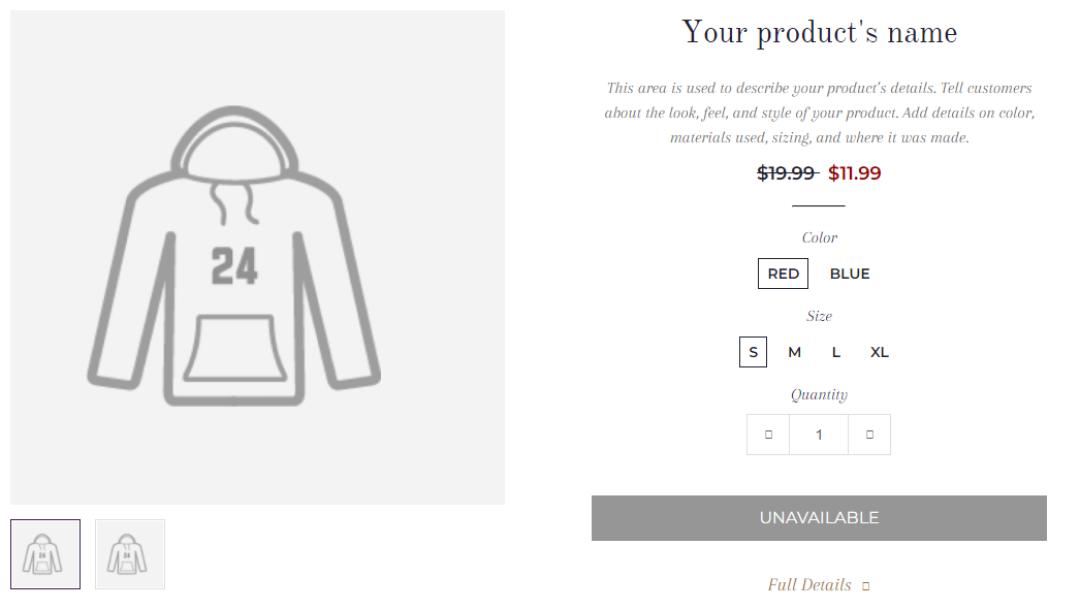Select the first hoodie thumbnail
This screenshot has height=609, width=1080.
coord(46,554)
